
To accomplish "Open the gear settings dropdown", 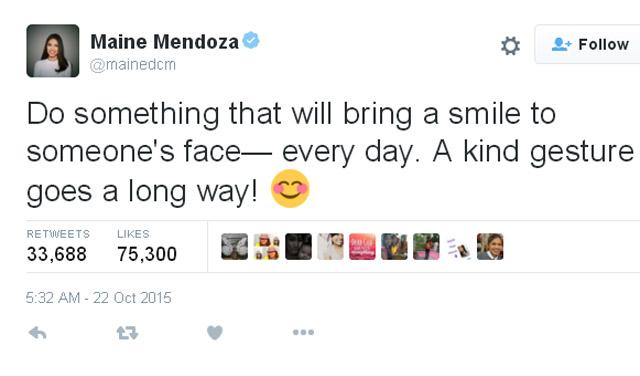I will point(510,45).
